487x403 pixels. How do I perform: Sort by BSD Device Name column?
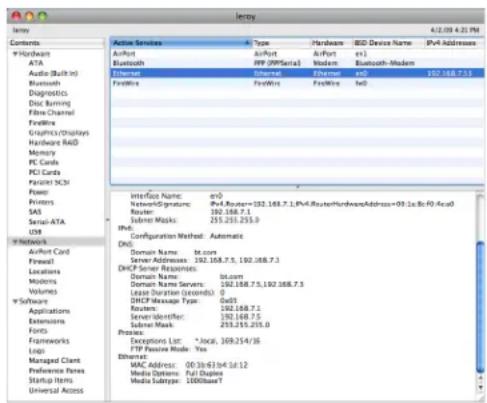(388, 43)
